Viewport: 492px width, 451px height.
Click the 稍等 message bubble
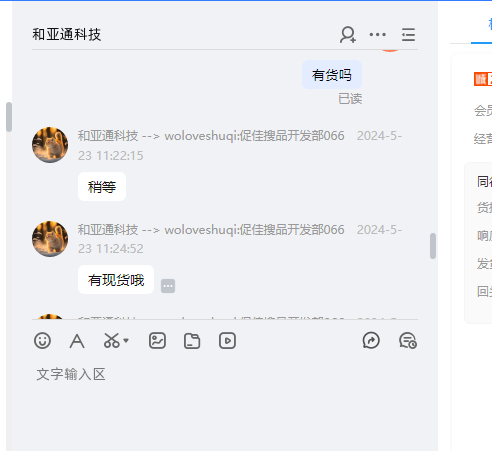point(102,187)
